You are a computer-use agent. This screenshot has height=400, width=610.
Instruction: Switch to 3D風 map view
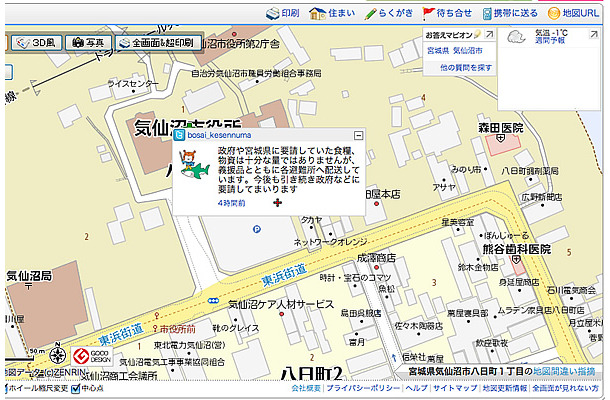[37, 42]
